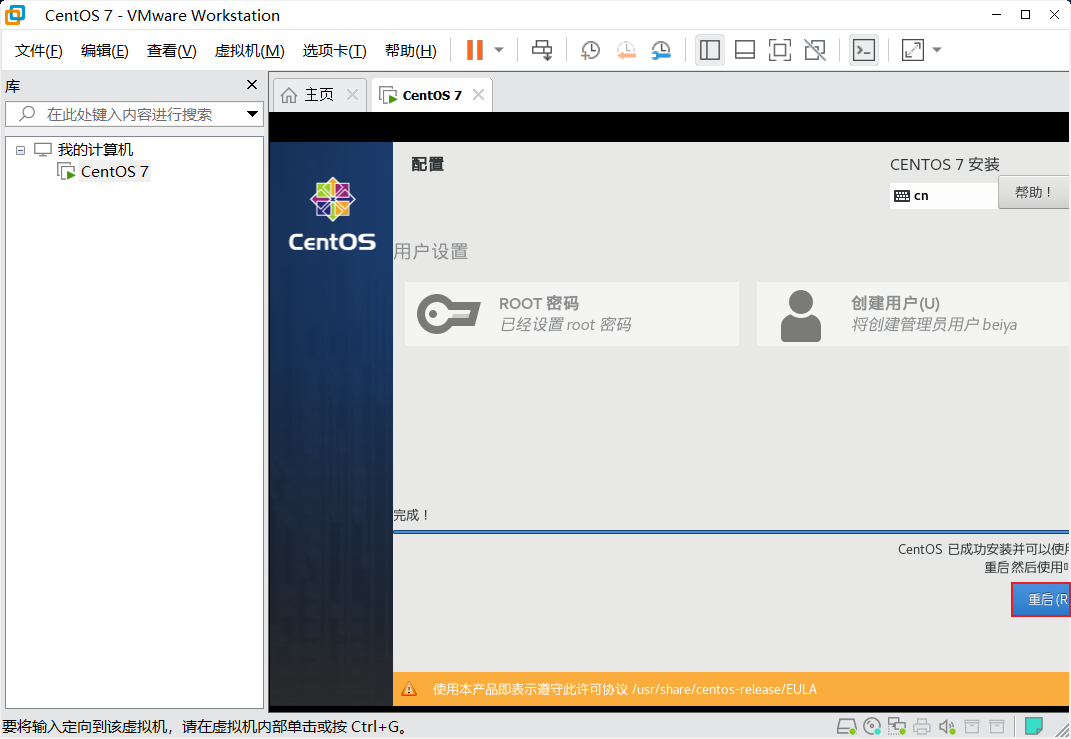The height and width of the screenshot is (739, 1071).
Task: Open the stretch display options dropdown
Action: [x=937, y=50]
